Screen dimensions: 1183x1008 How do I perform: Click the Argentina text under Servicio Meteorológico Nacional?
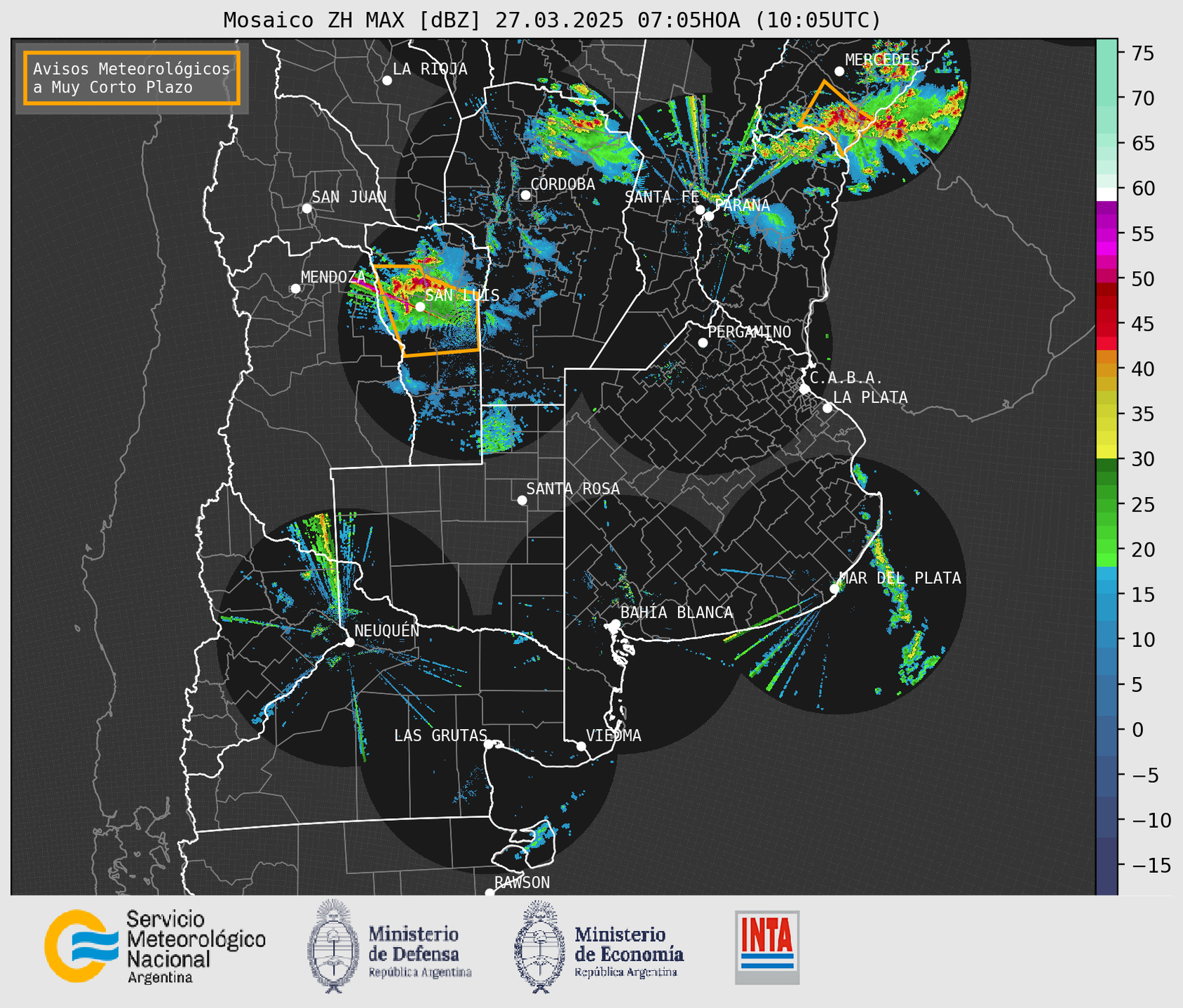pyautogui.click(x=160, y=977)
